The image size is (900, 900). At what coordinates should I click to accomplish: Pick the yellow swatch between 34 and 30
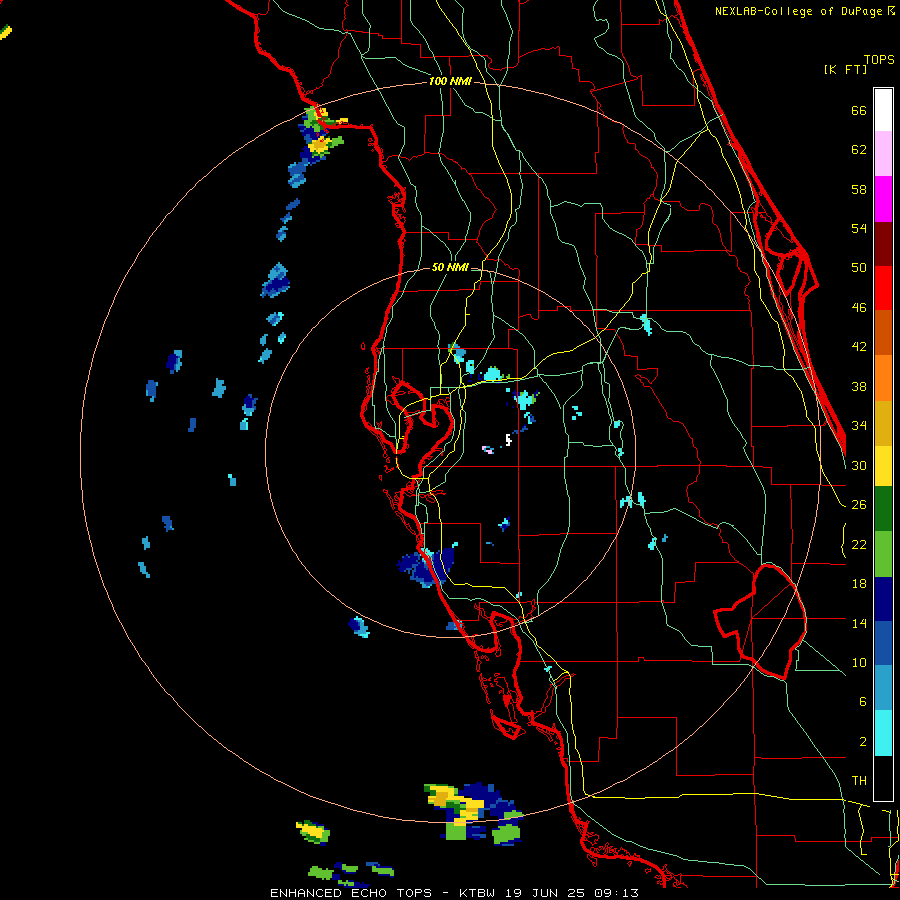coord(883,465)
